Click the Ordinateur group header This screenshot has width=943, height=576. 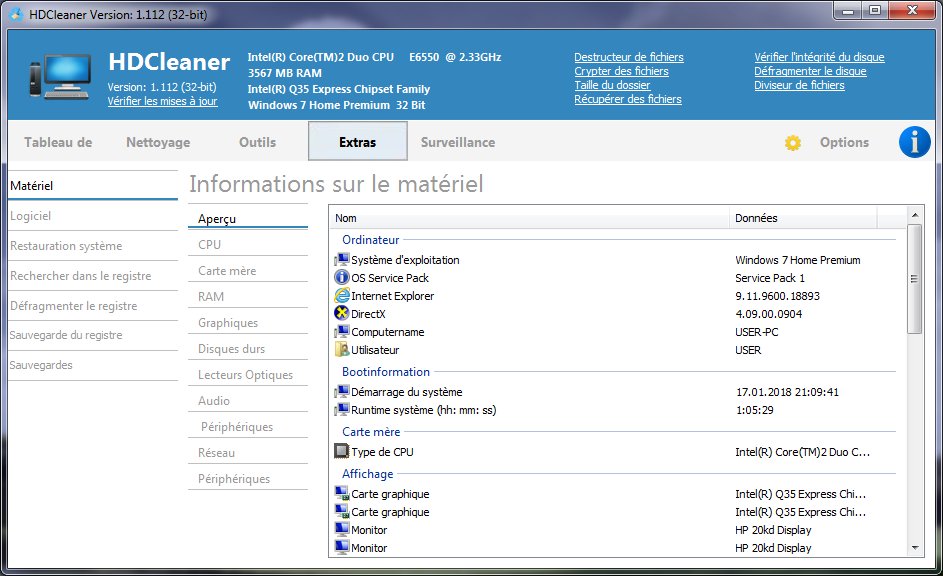(370, 240)
